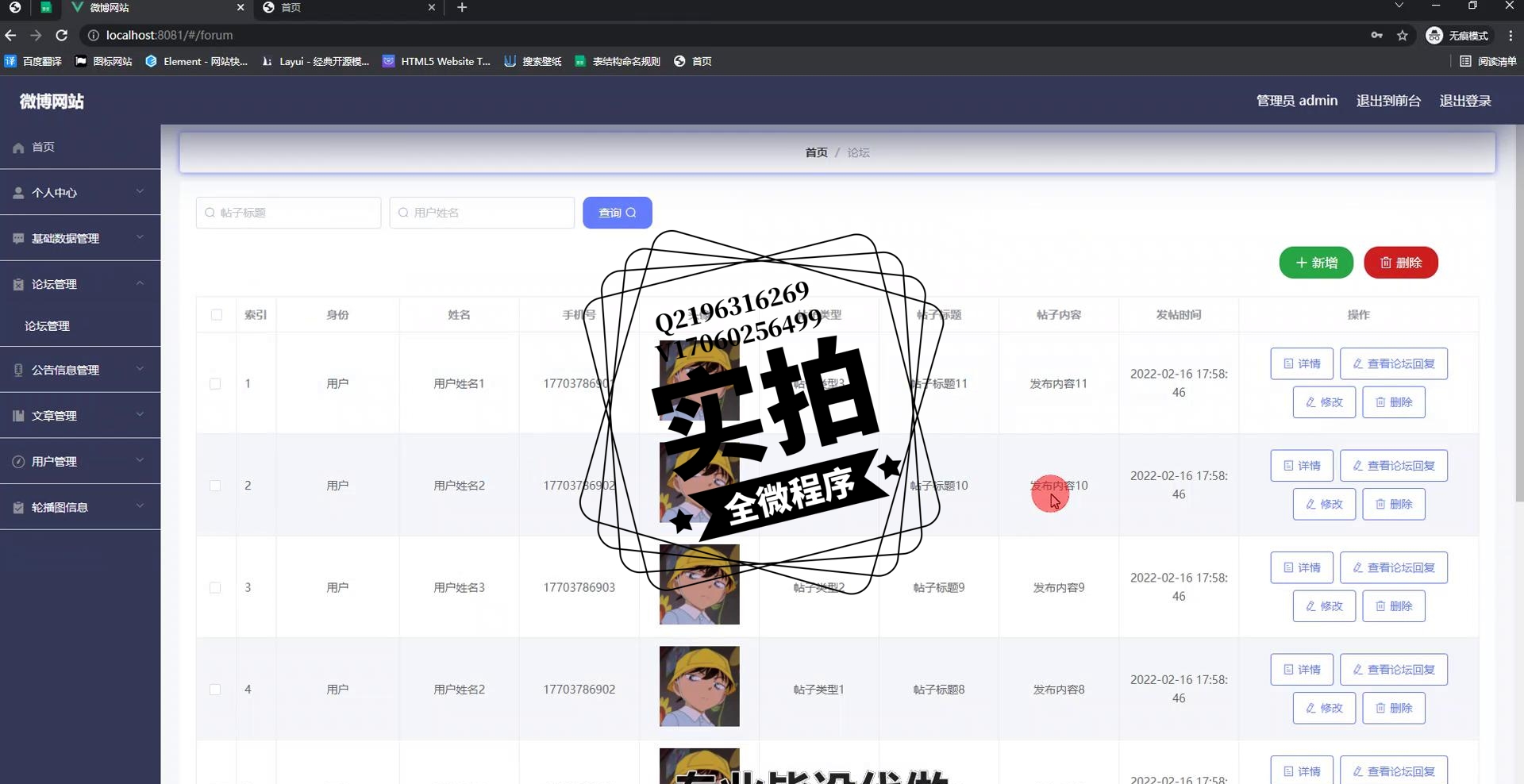
Task: Click the 公告信息管理 sidebar icon
Action: tap(18, 370)
